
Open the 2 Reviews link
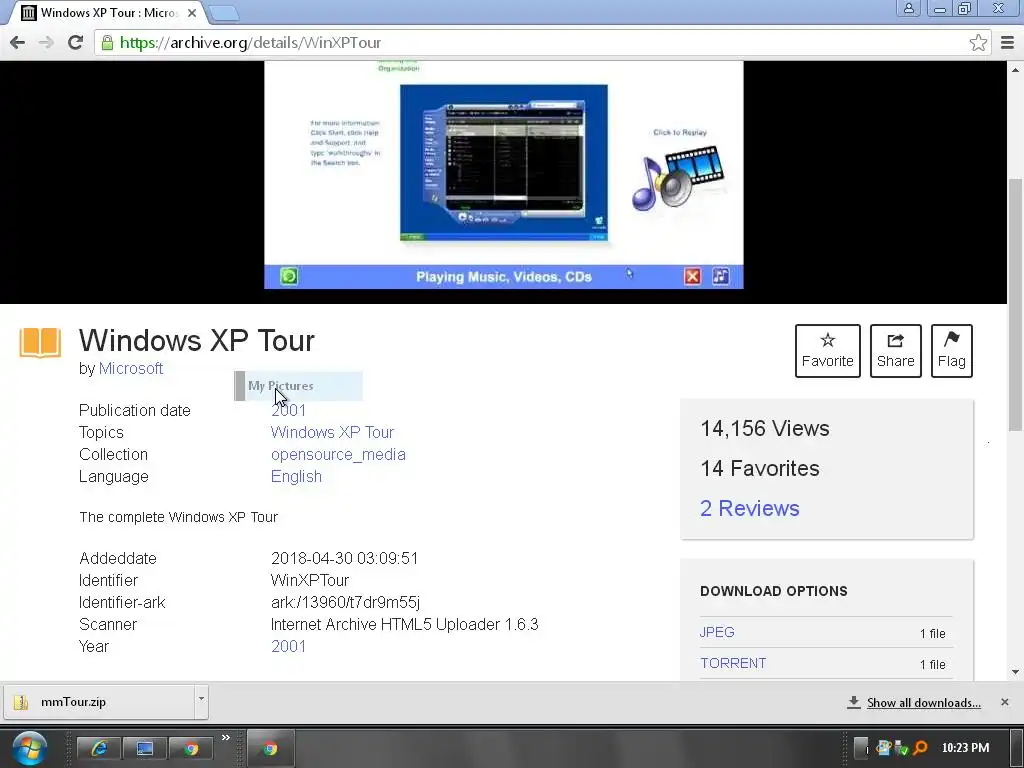click(750, 508)
